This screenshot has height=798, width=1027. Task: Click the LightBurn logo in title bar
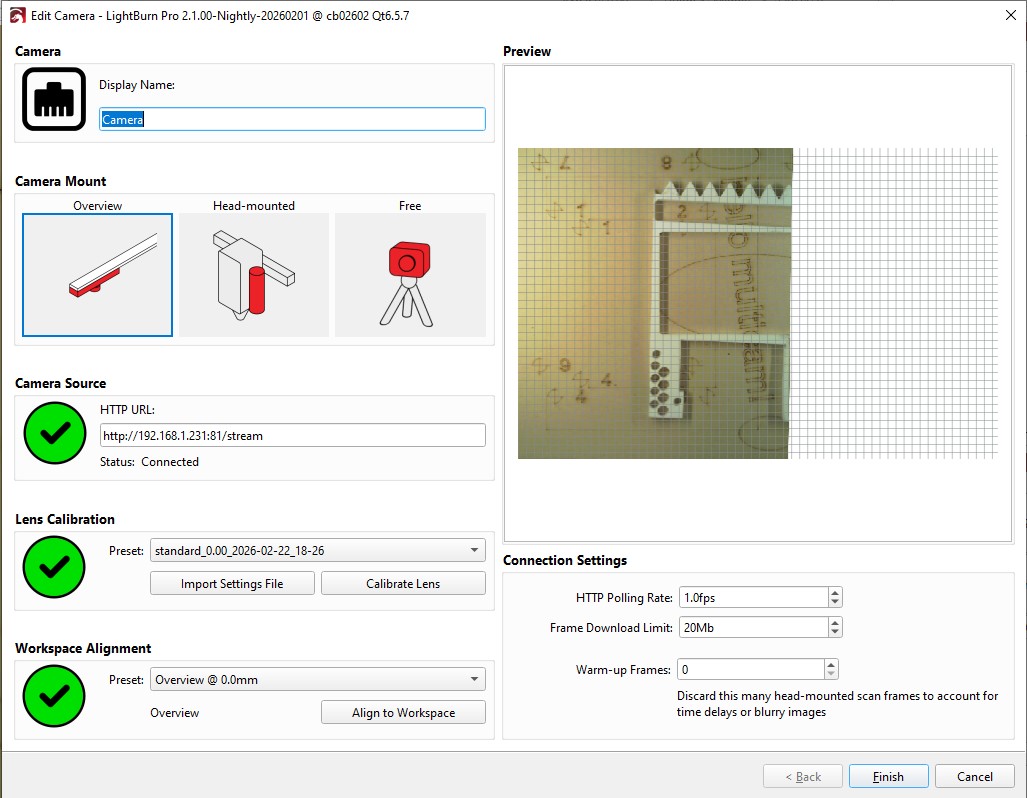pyautogui.click(x=16, y=15)
